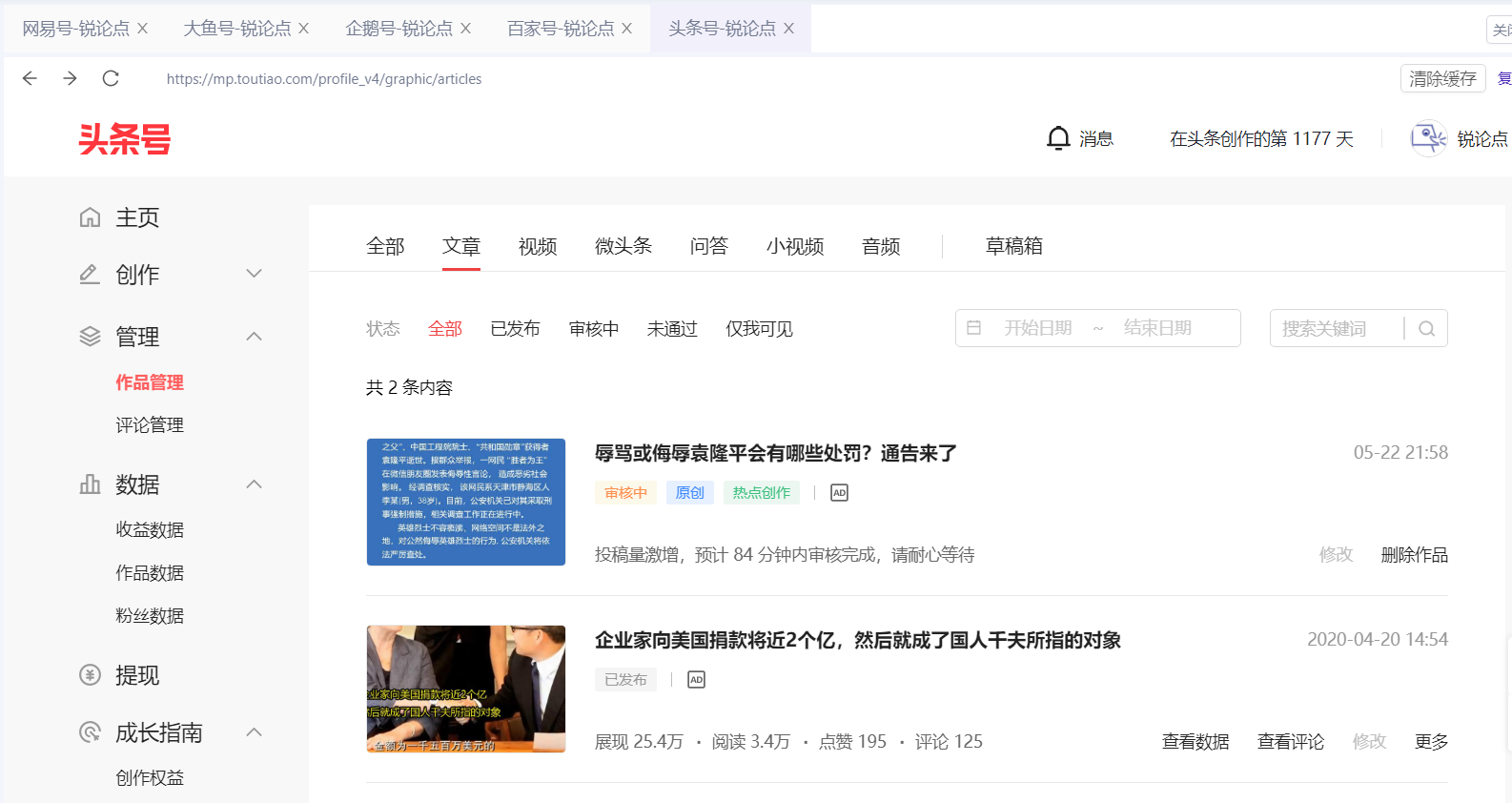Viewport: 1512px width, 803px height.
Task: Close the 头条号-锐论点 tab
Action: [x=788, y=29]
